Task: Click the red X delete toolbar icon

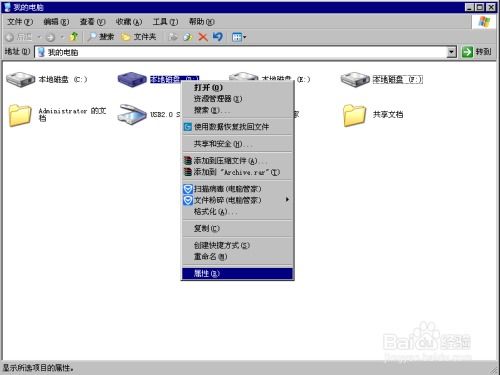Action: coord(203,37)
